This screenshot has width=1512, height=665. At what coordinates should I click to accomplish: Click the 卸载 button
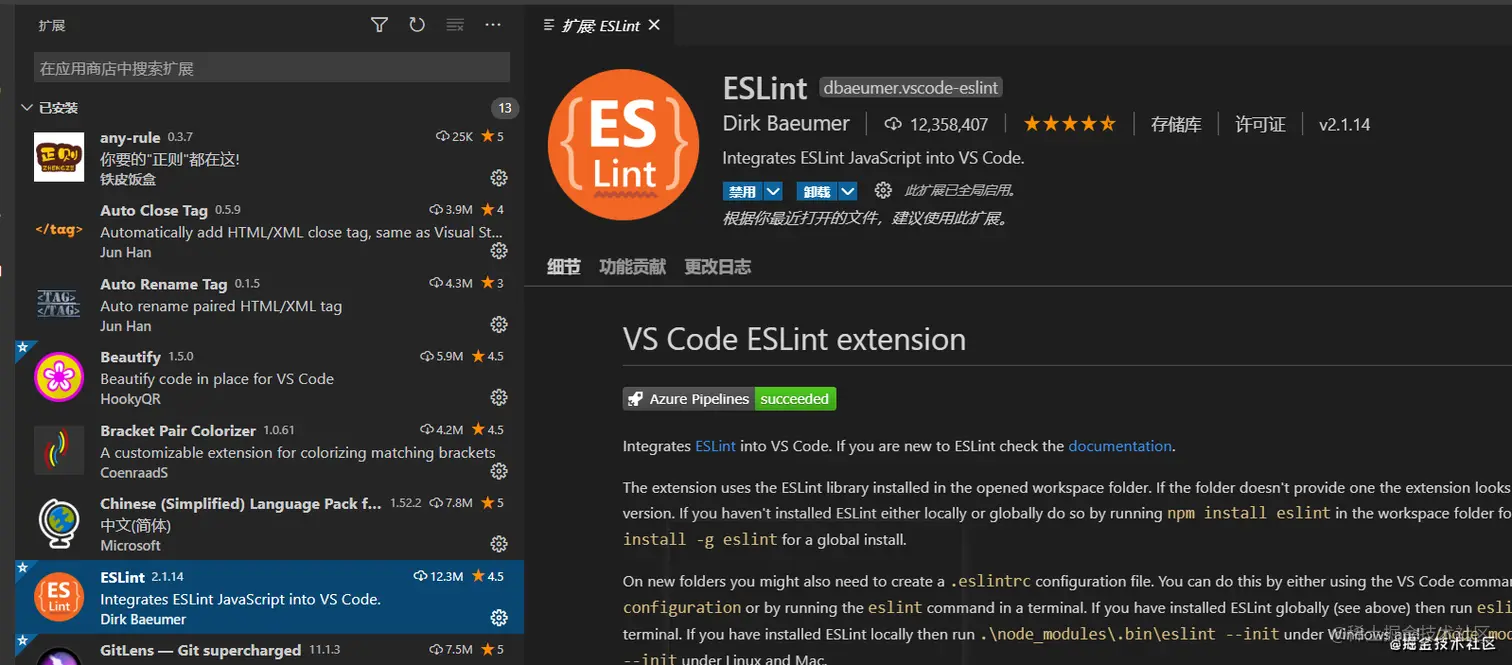click(817, 191)
